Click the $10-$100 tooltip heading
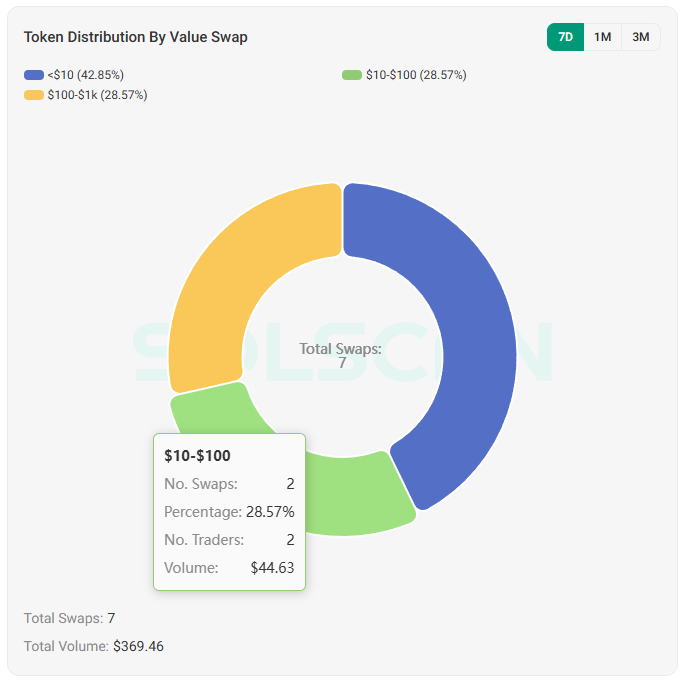This screenshot has width=685, height=683. point(197,456)
